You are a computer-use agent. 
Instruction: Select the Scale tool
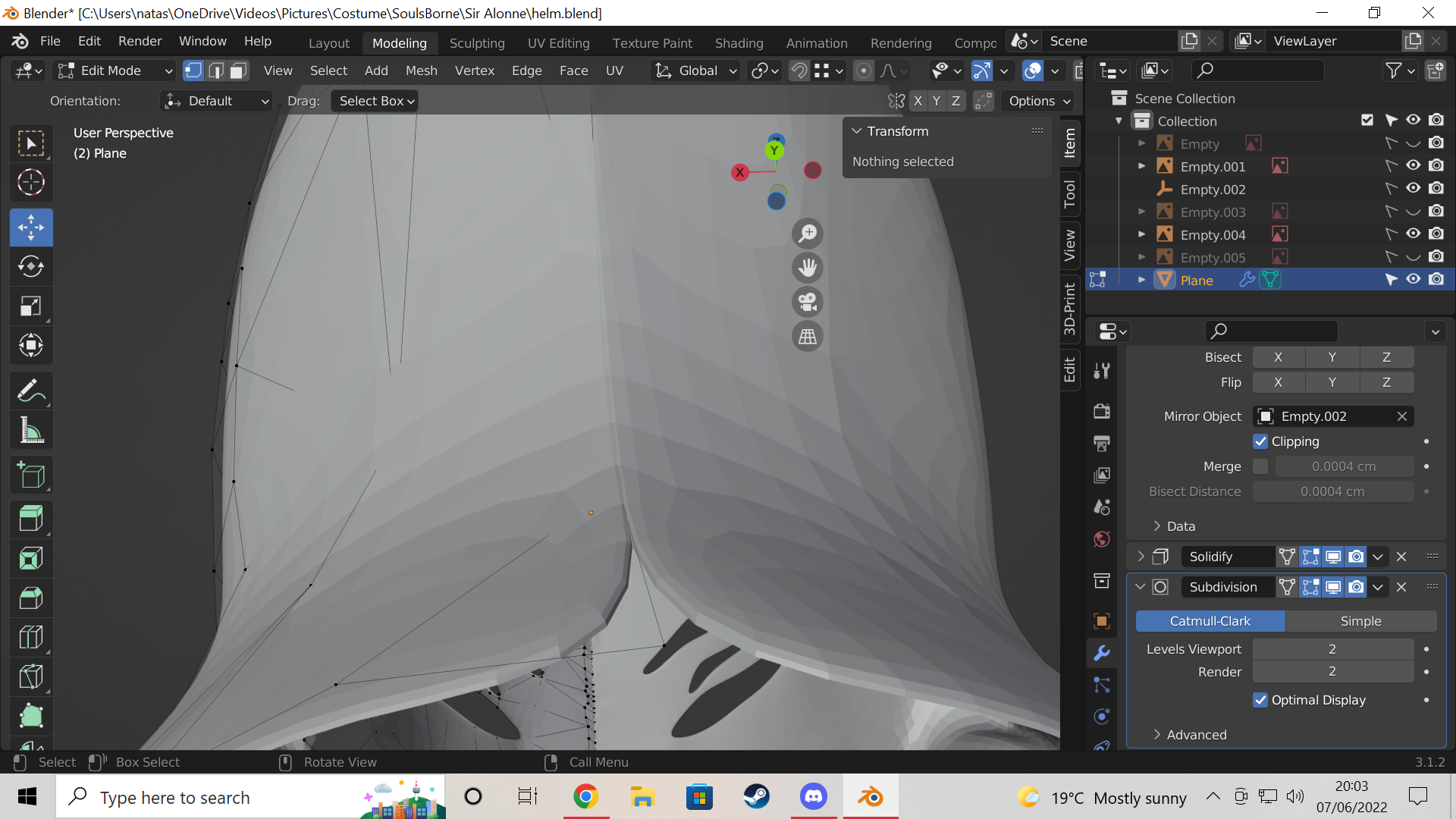[30, 306]
